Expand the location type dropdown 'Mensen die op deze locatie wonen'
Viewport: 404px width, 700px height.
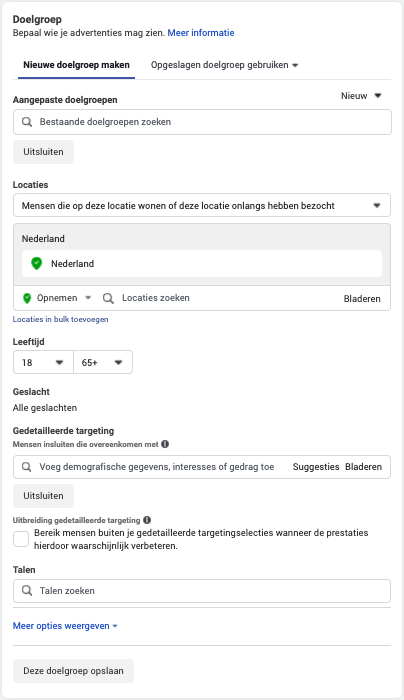coord(202,205)
